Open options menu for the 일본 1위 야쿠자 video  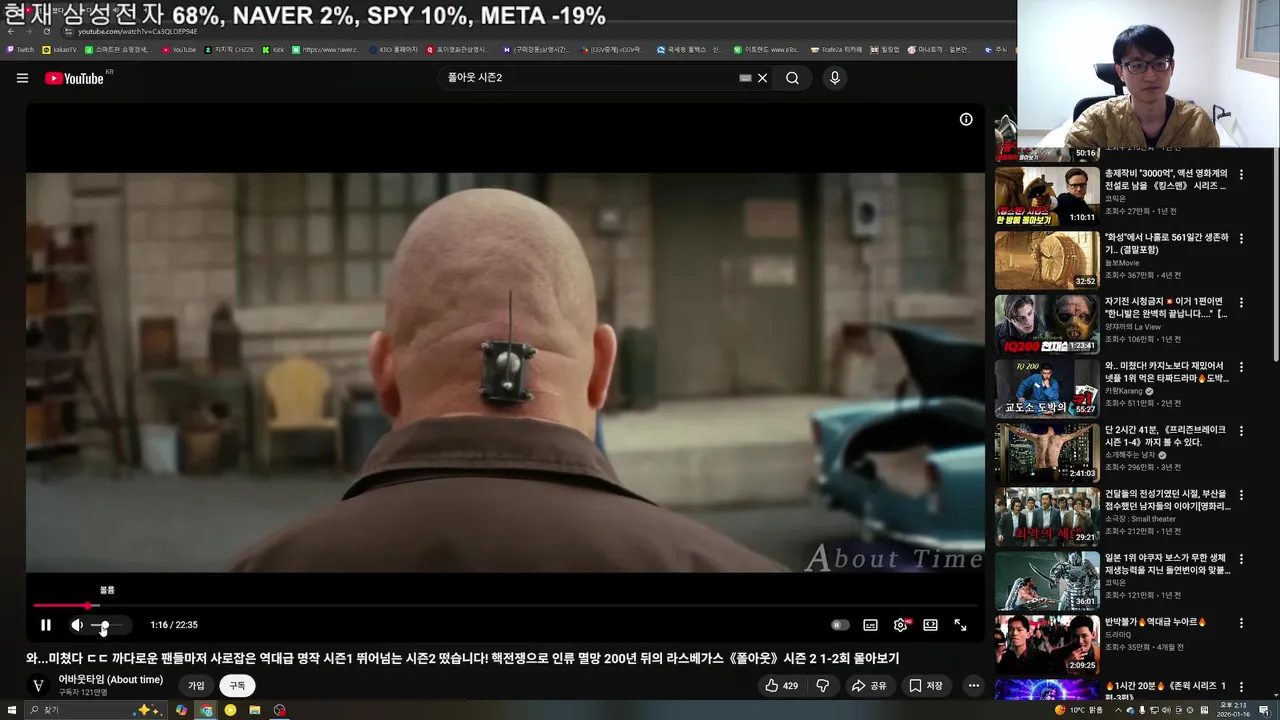[1241, 558]
